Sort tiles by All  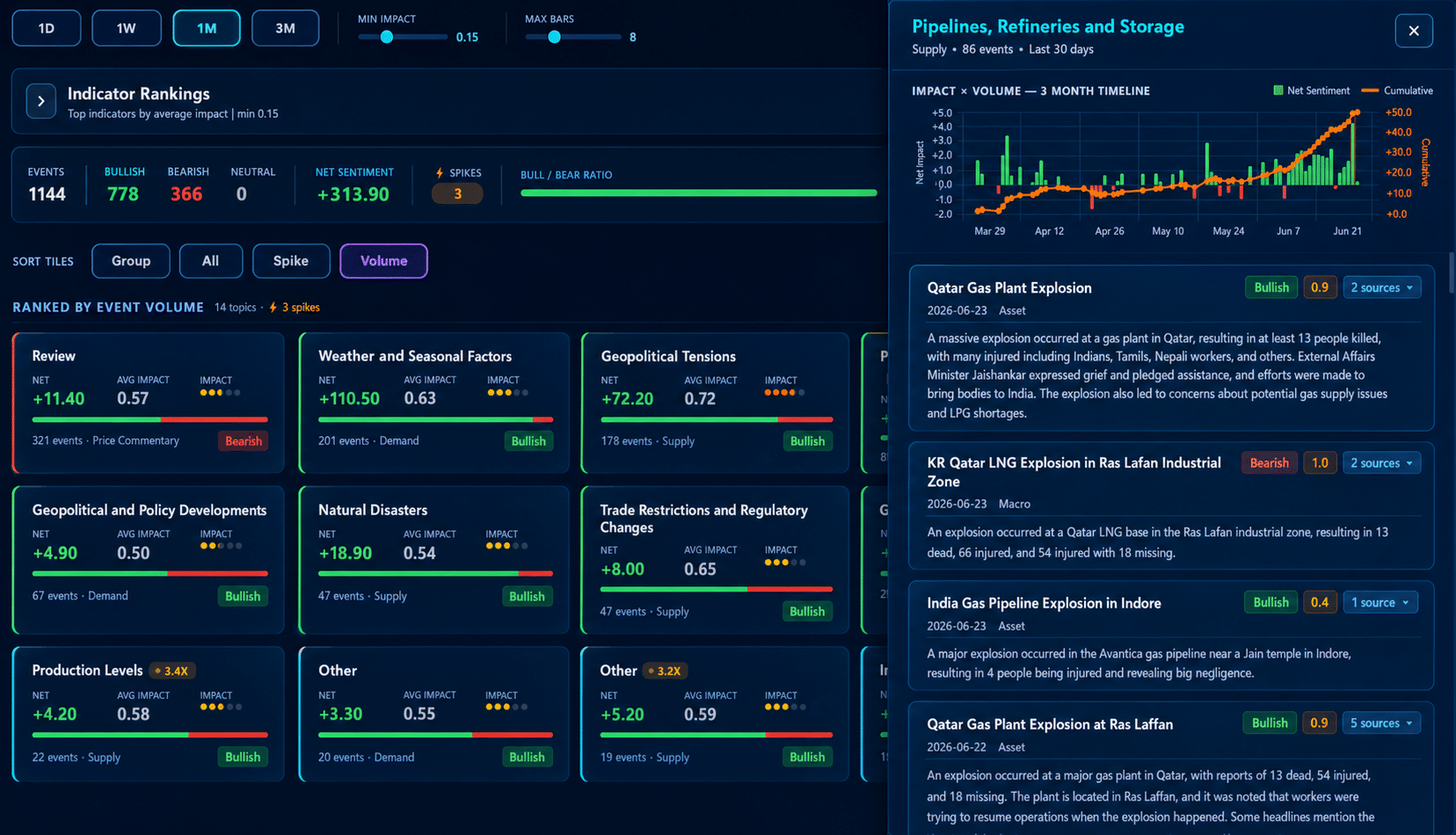(210, 261)
